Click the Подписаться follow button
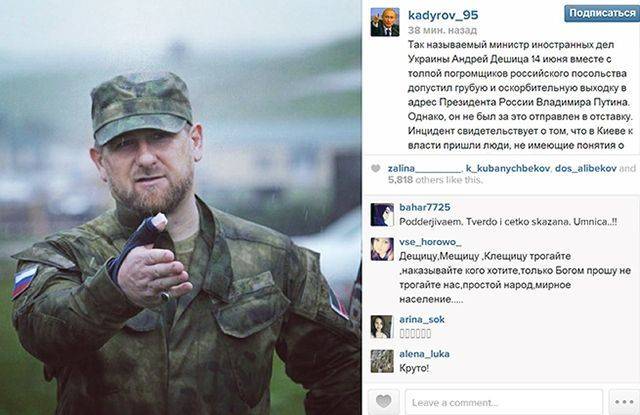640x415 pixels. pos(602,13)
